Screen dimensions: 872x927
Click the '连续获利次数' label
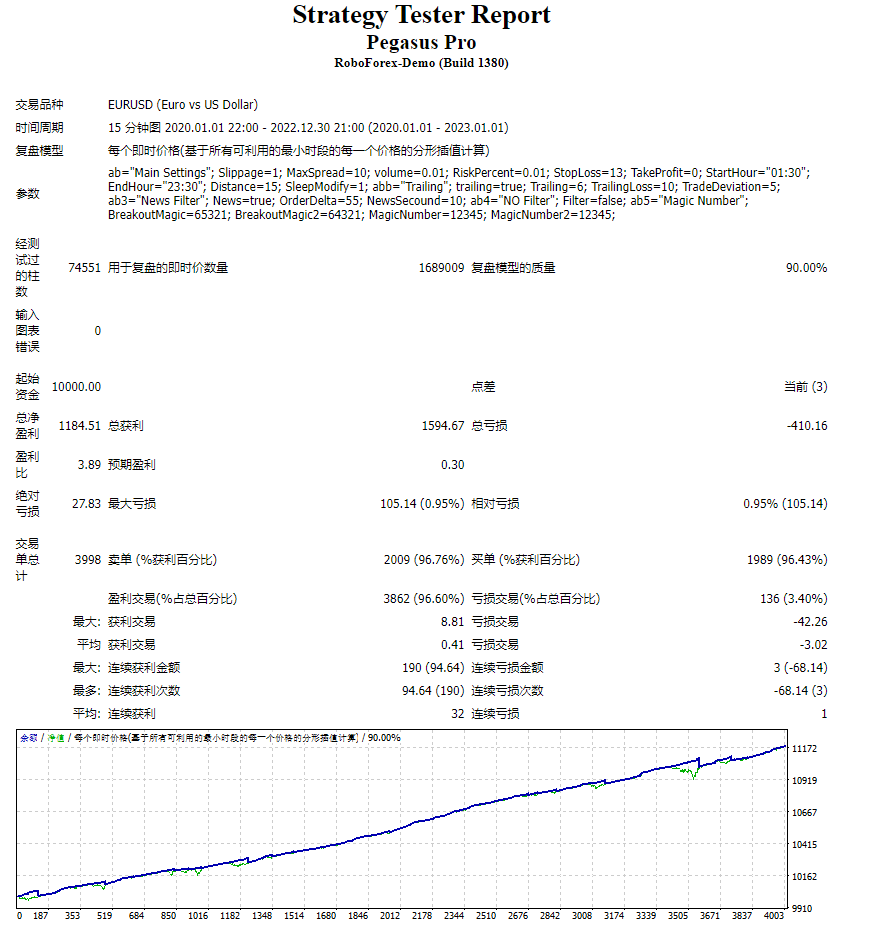click(x=144, y=691)
